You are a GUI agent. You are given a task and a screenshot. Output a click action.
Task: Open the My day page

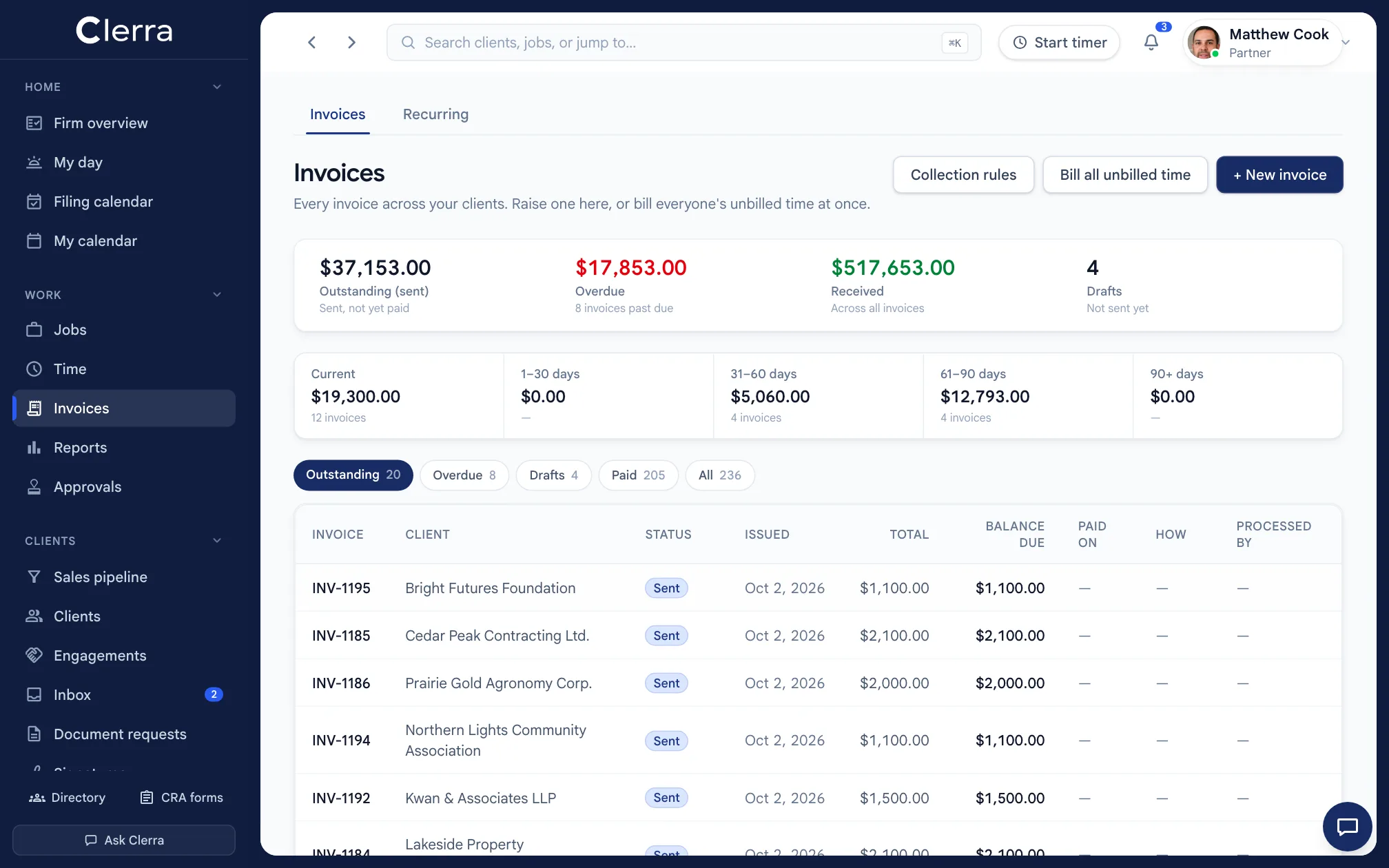click(x=124, y=163)
